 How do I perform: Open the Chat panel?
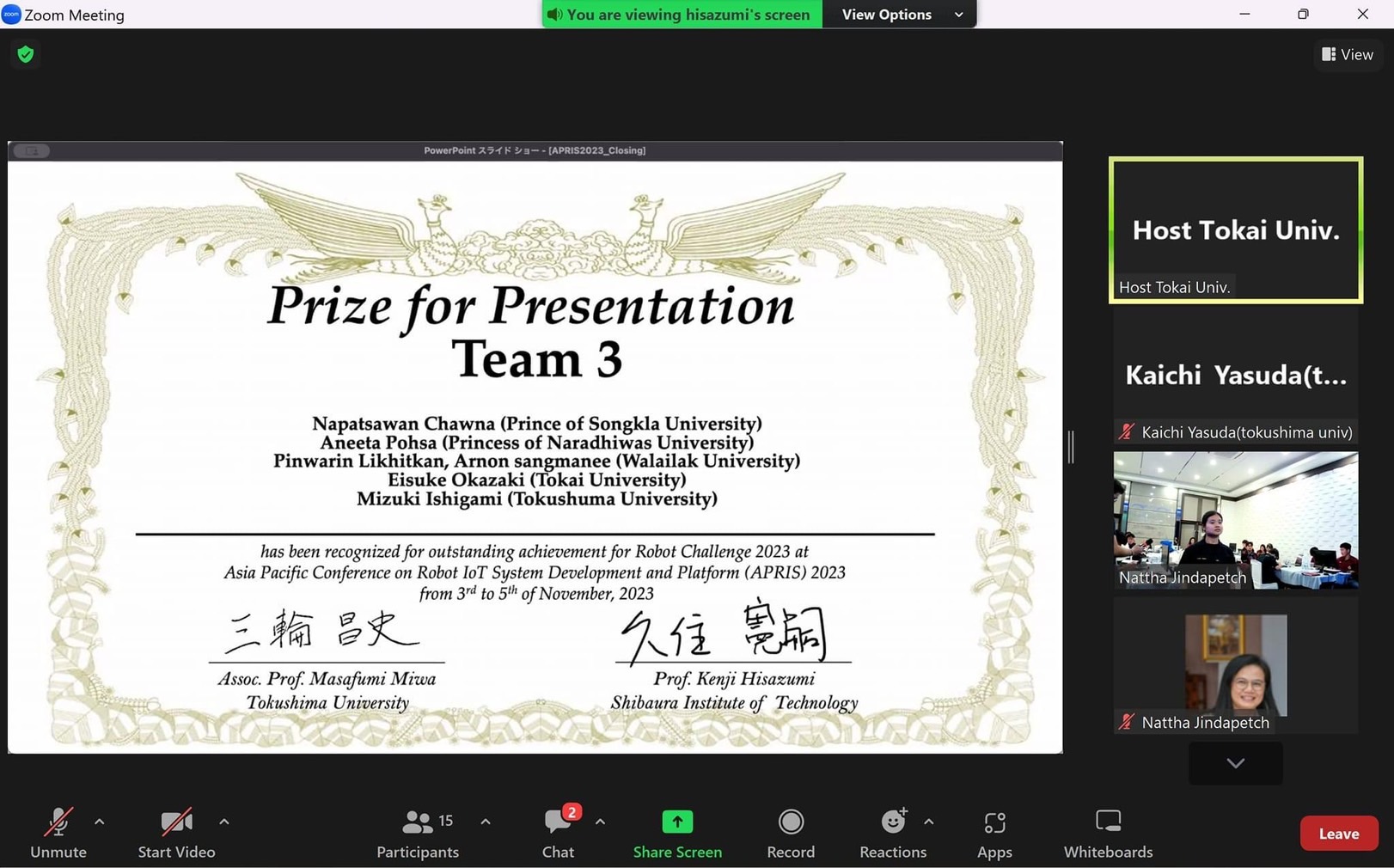coord(558,833)
